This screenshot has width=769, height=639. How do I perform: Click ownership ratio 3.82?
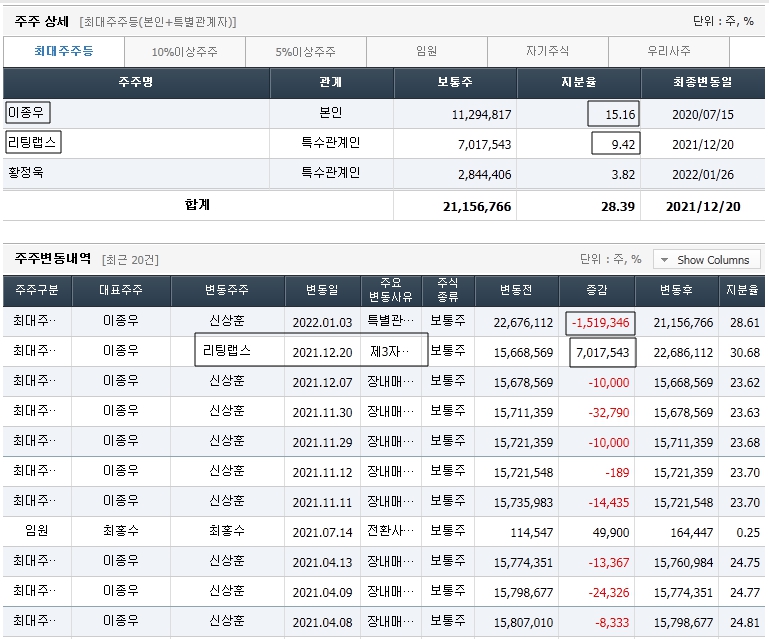point(623,175)
